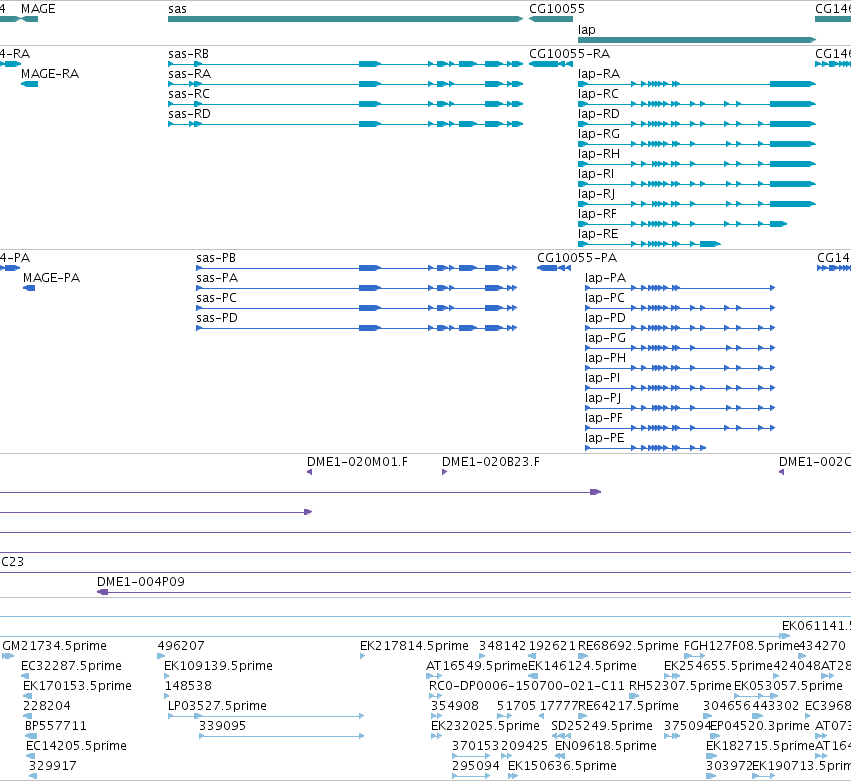Click EST GM21734.5prime
Image resolution: width=851 pixels, height=781 pixels.
click(54, 646)
